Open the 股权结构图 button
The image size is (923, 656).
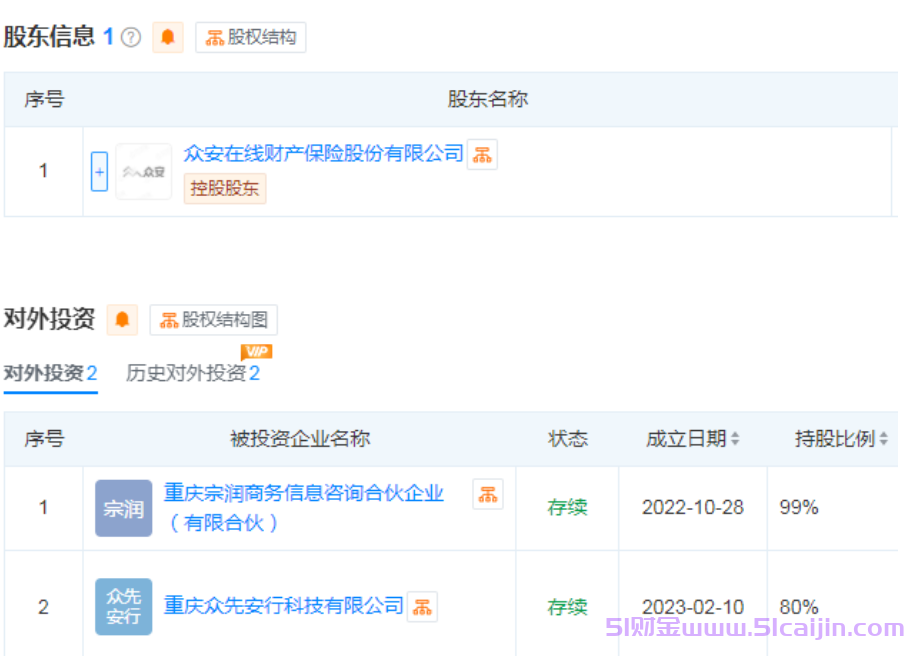click(x=214, y=320)
